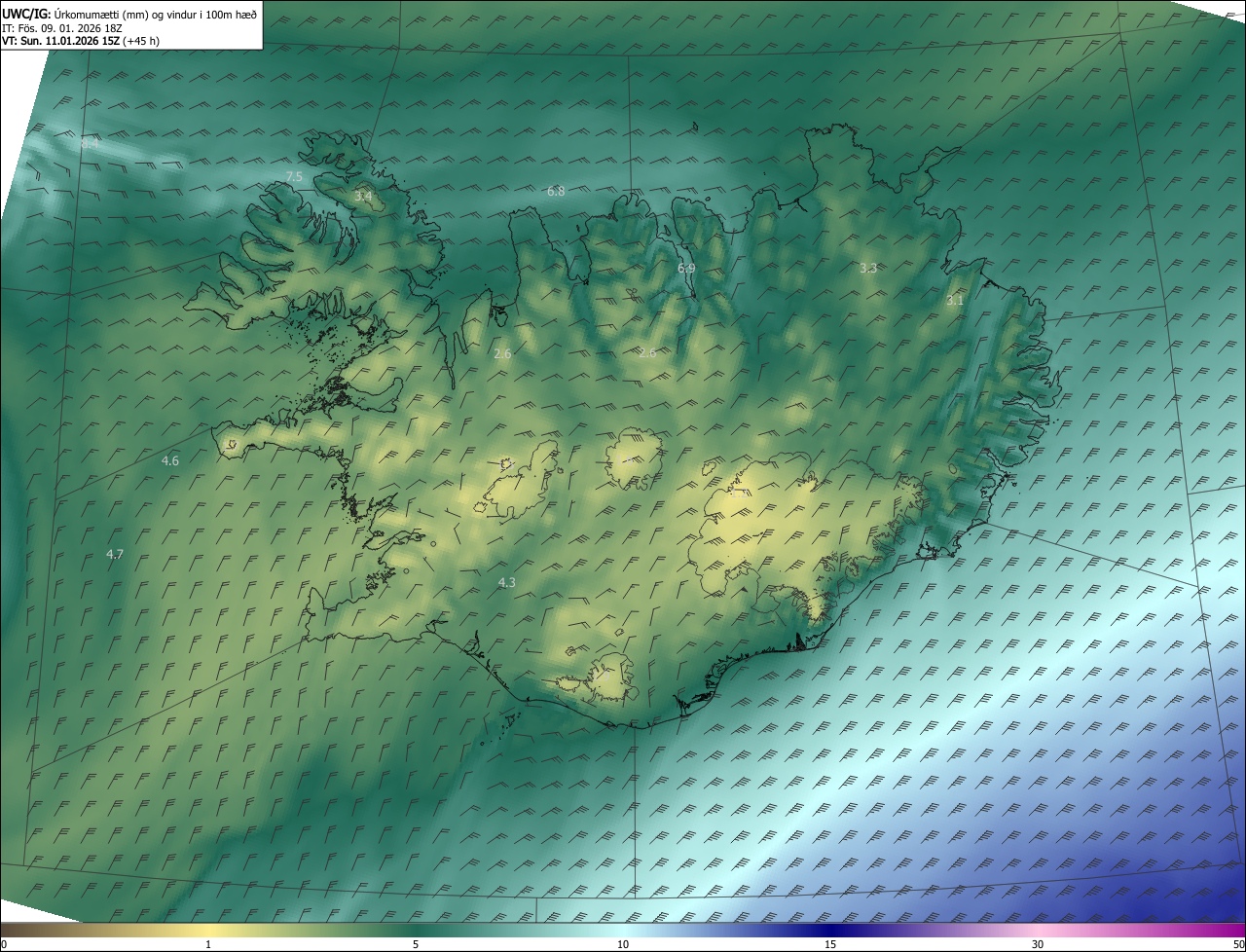Click the valid time 'VT: Sun. 11.01.2026 15Z (+45 h)'
The height and width of the screenshot is (952, 1246).
pyautogui.click(x=81, y=41)
